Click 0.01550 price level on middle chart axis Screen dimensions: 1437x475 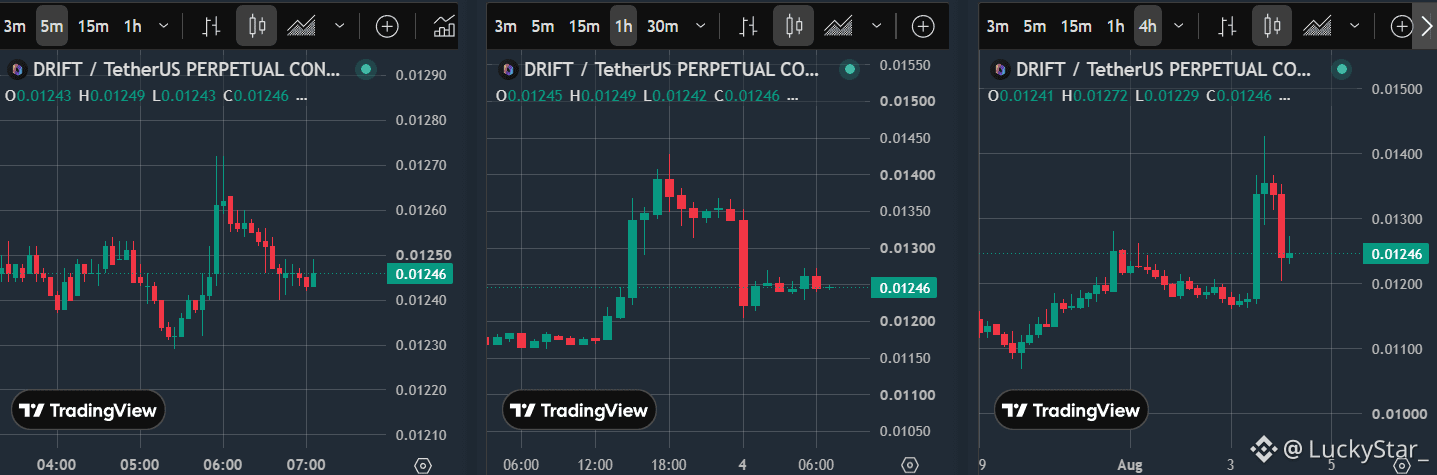click(x=906, y=65)
